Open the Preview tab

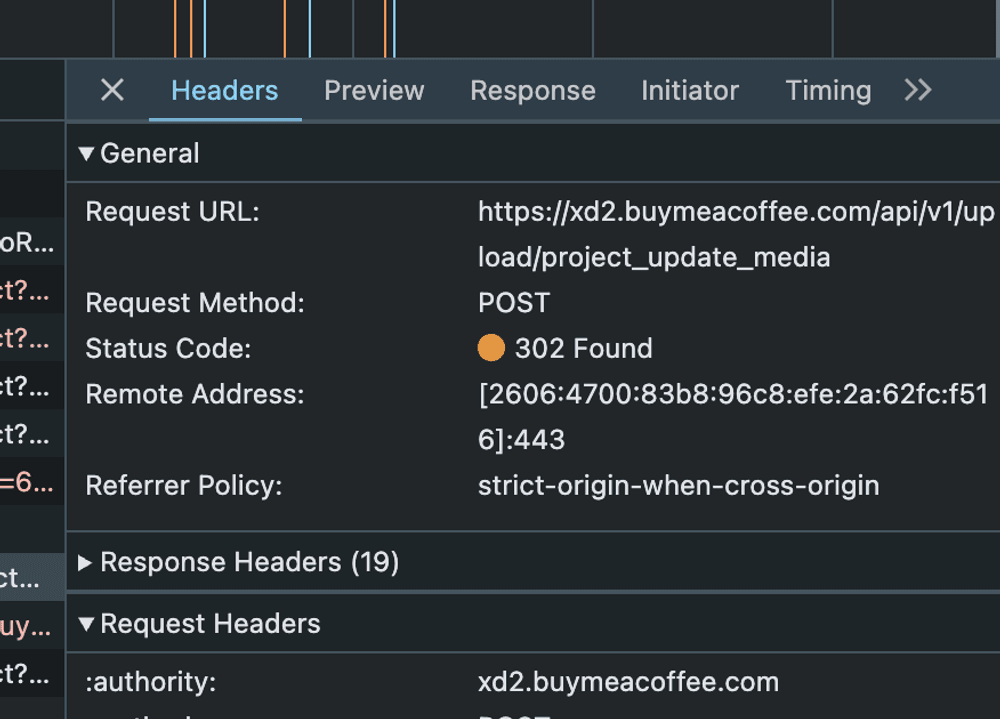click(x=374, y=90)
